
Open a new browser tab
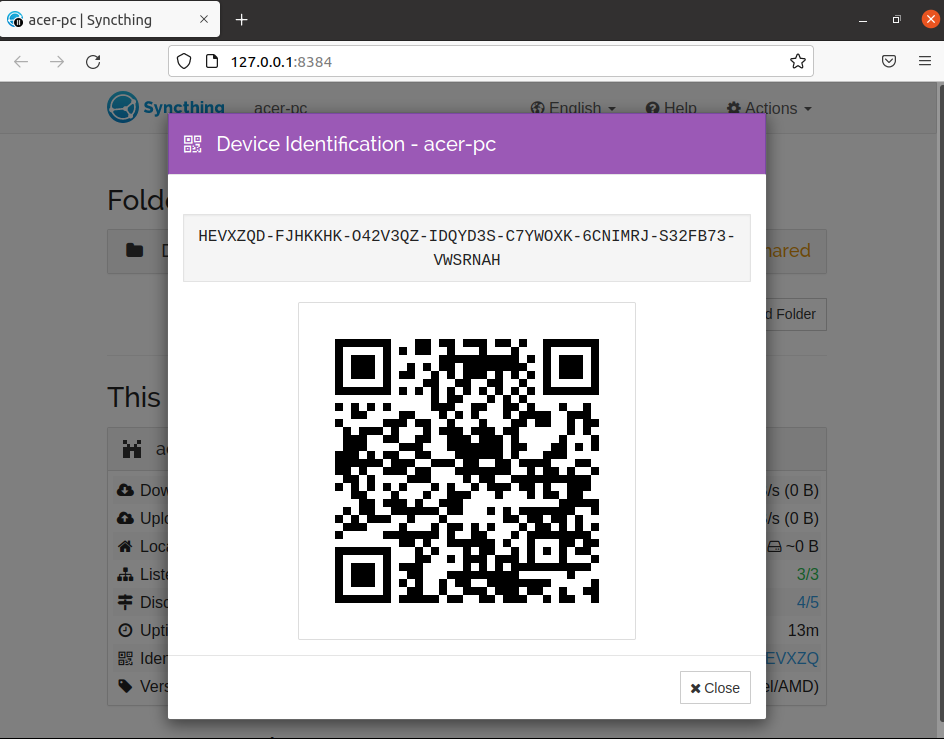[x=241, y=20]
